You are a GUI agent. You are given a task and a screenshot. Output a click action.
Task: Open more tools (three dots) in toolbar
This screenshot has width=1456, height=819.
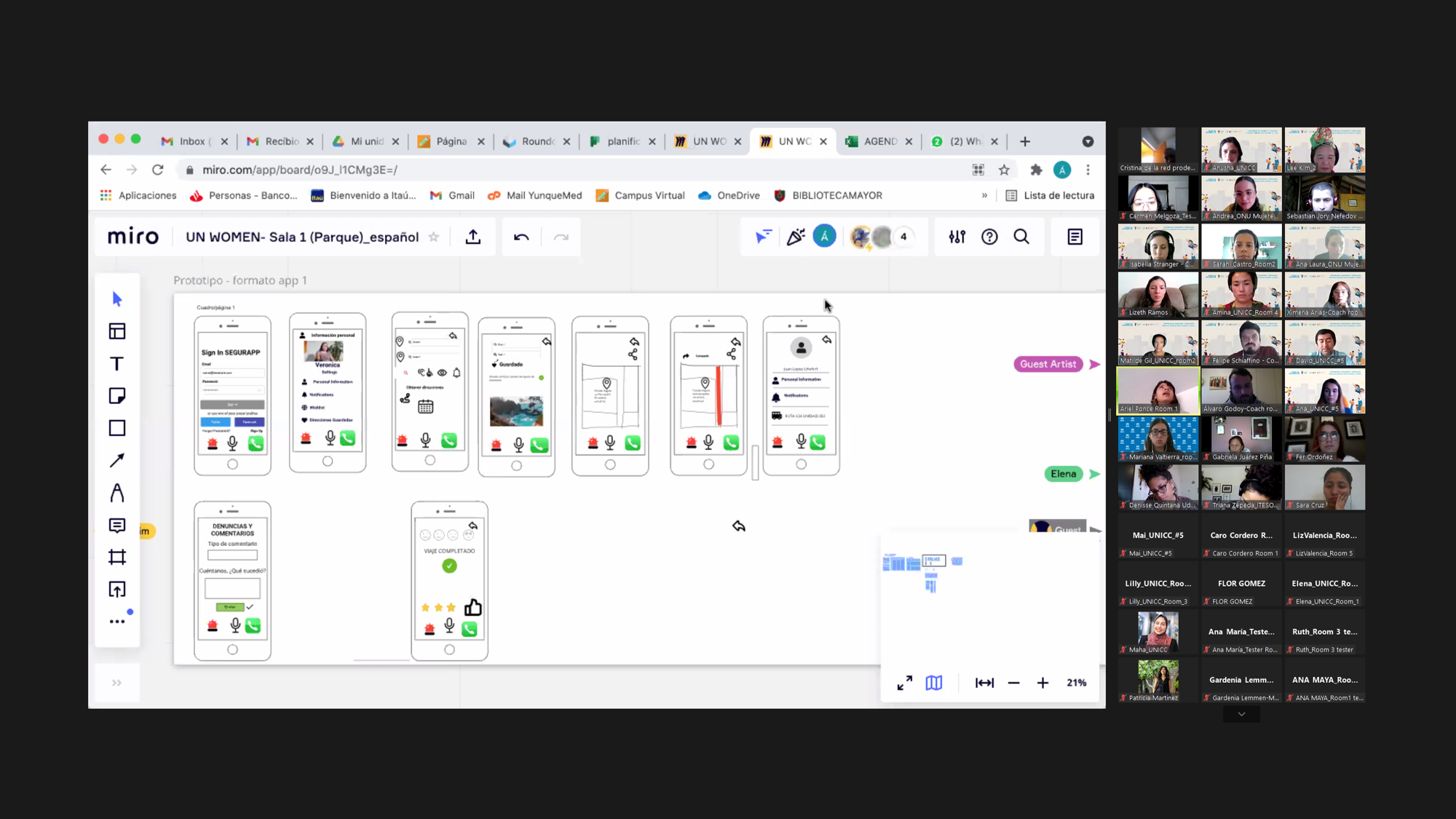[x=117, y=622]
